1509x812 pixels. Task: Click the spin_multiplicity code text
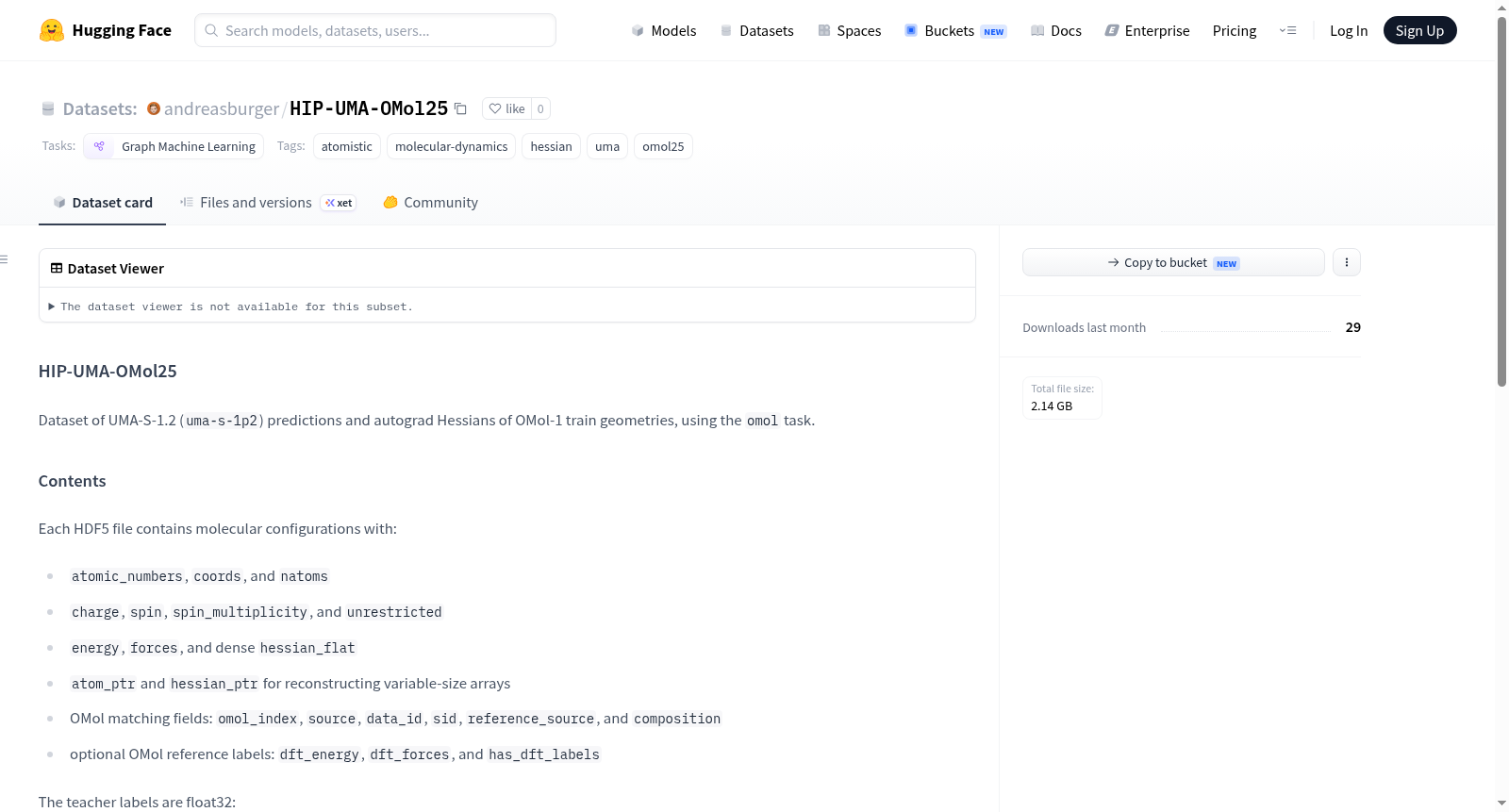click(x=240, y=612)
